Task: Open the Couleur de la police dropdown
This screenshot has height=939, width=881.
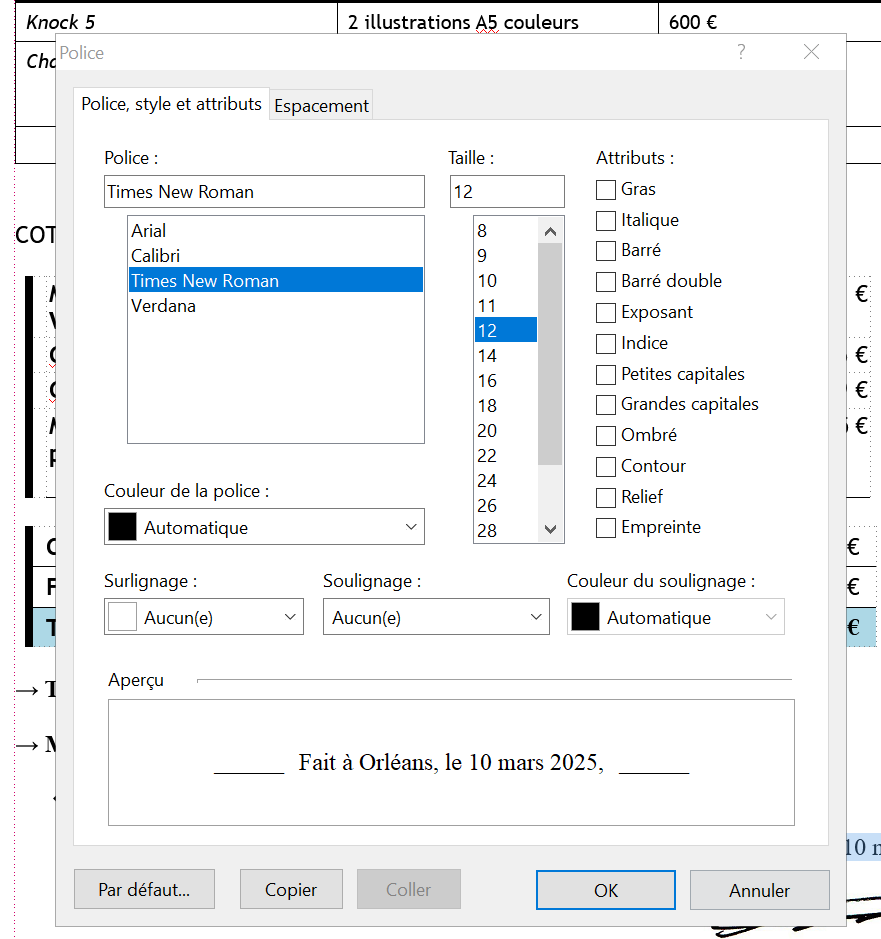Action: tap(264, 527)
